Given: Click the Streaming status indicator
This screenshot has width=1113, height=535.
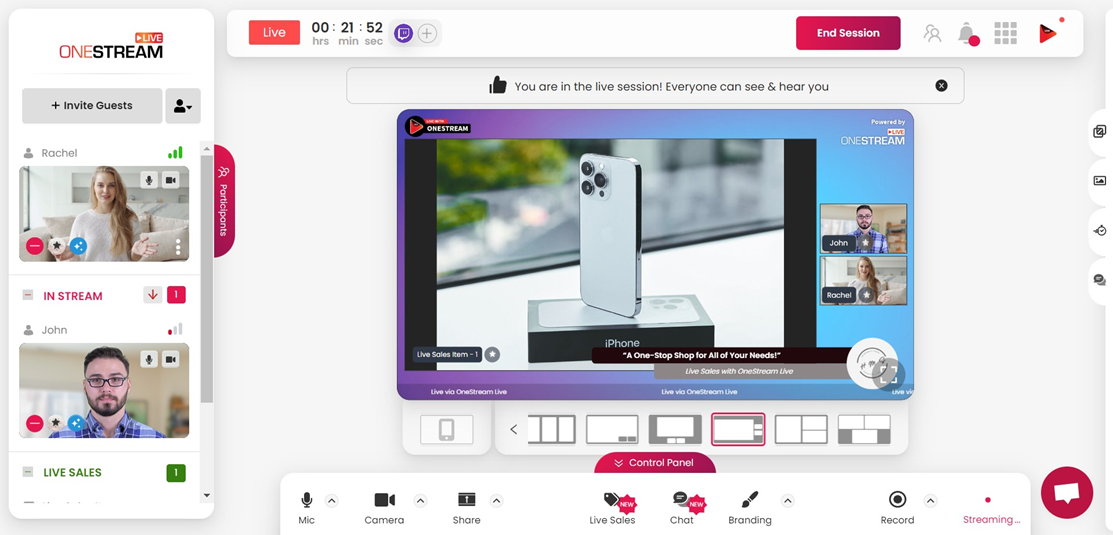Looking at the screenshot, I should coord(991,509).
